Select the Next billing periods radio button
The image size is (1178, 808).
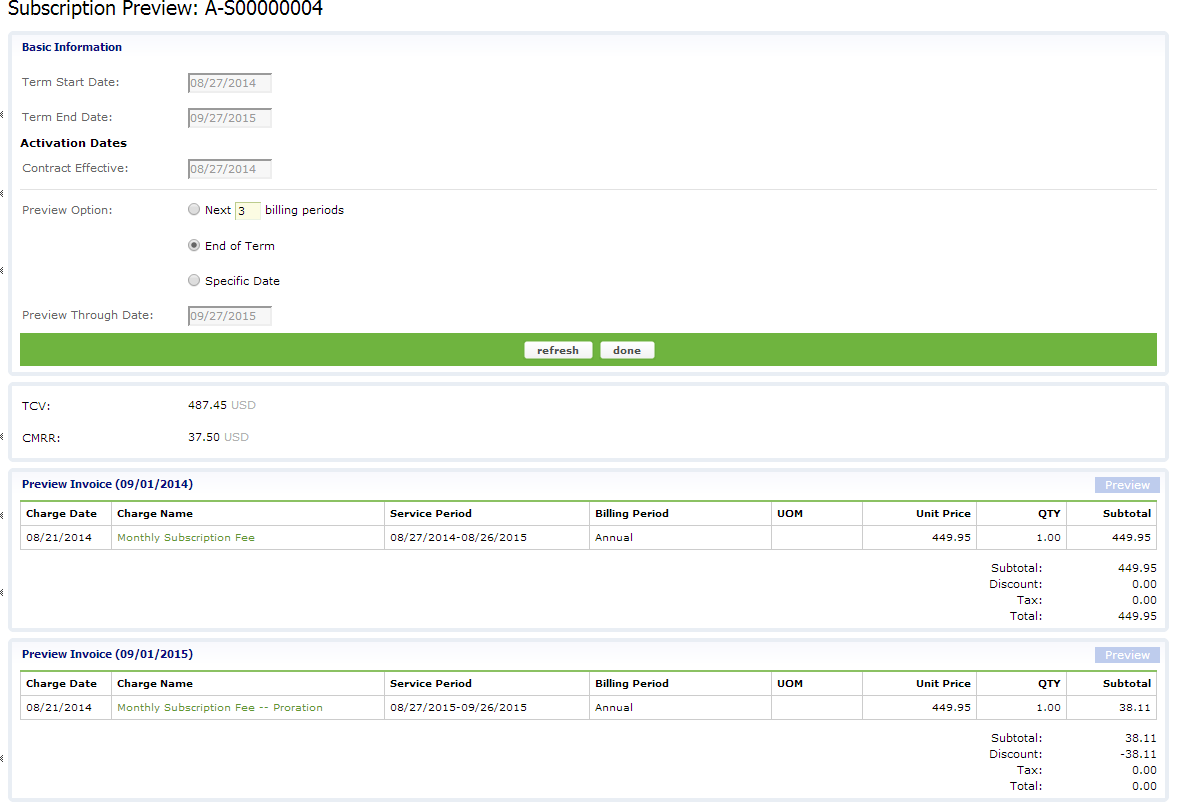pyautogui.click(x=194, y=210)
